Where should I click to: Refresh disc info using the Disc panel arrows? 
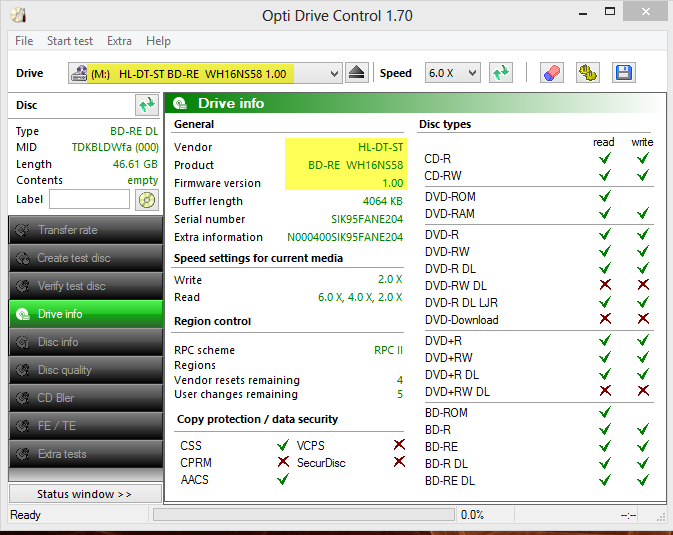click(146, 105)
